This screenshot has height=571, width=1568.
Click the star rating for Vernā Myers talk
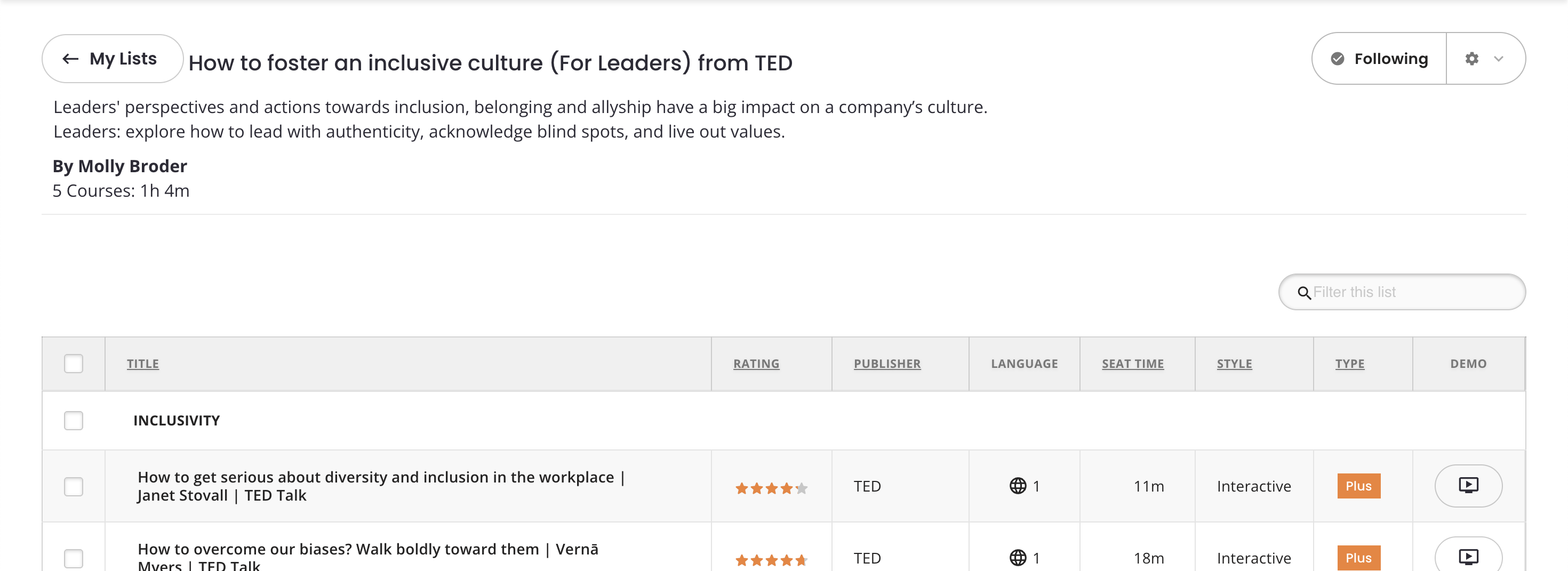coord(771,559)
